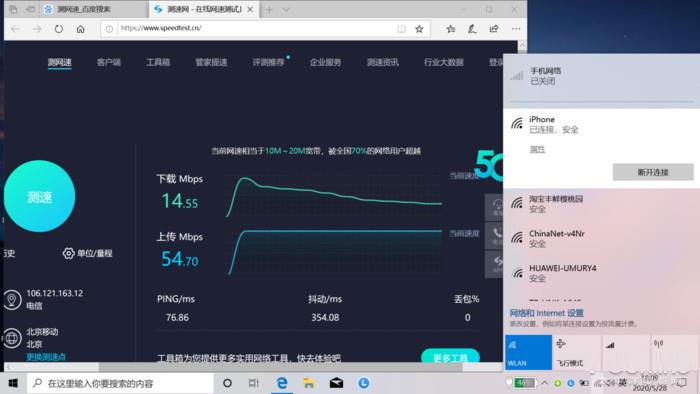Click the location pin icon beside the IP address

(12, 299)
